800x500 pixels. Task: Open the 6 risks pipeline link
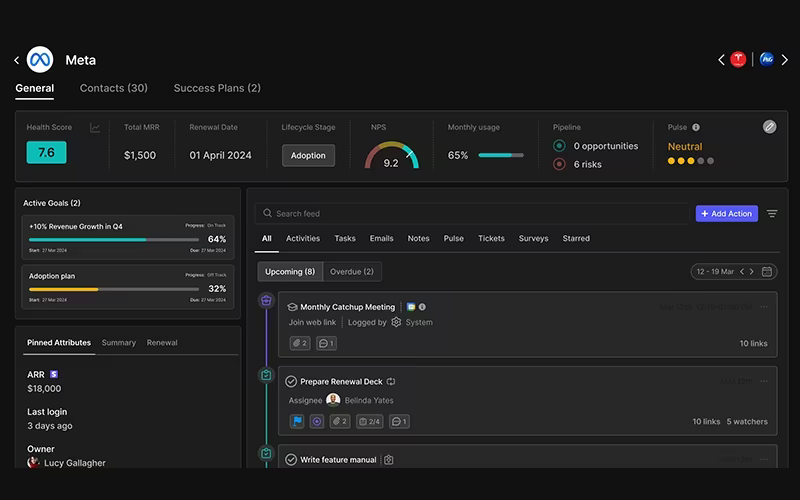pyautogui.click(x=587, y=164)
